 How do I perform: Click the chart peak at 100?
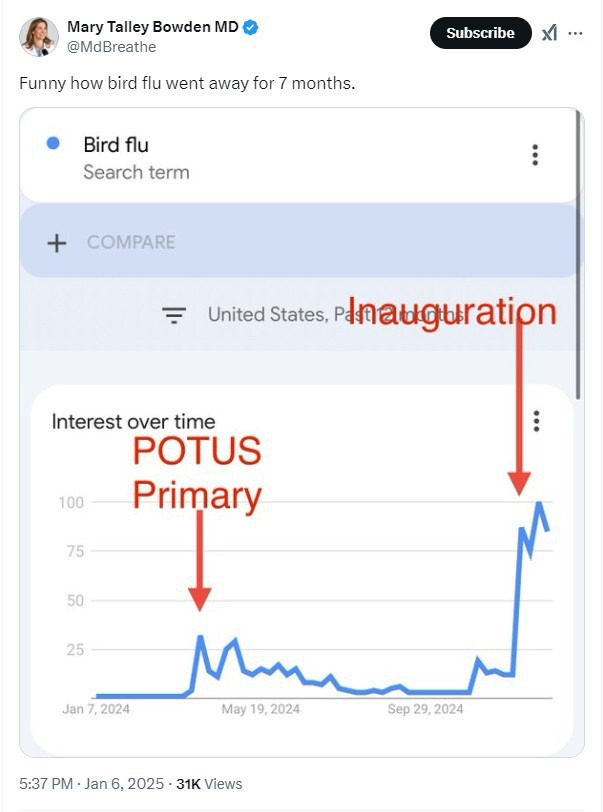539,502
